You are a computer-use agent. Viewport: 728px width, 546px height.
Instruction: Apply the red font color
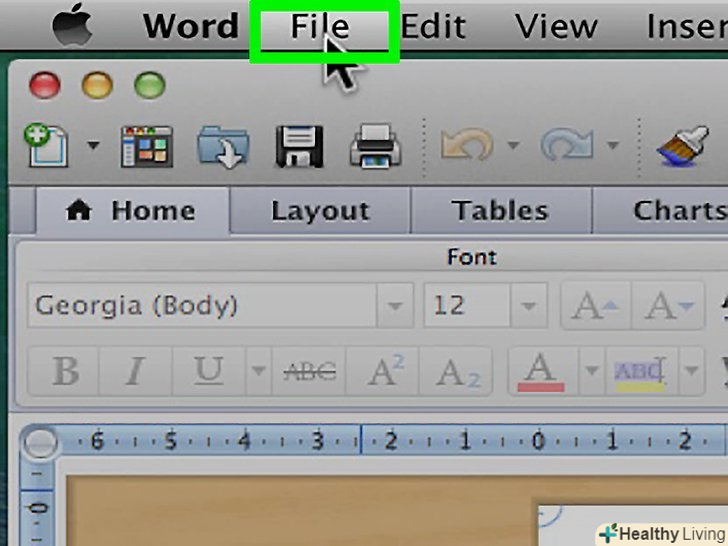tap(541, 371)
